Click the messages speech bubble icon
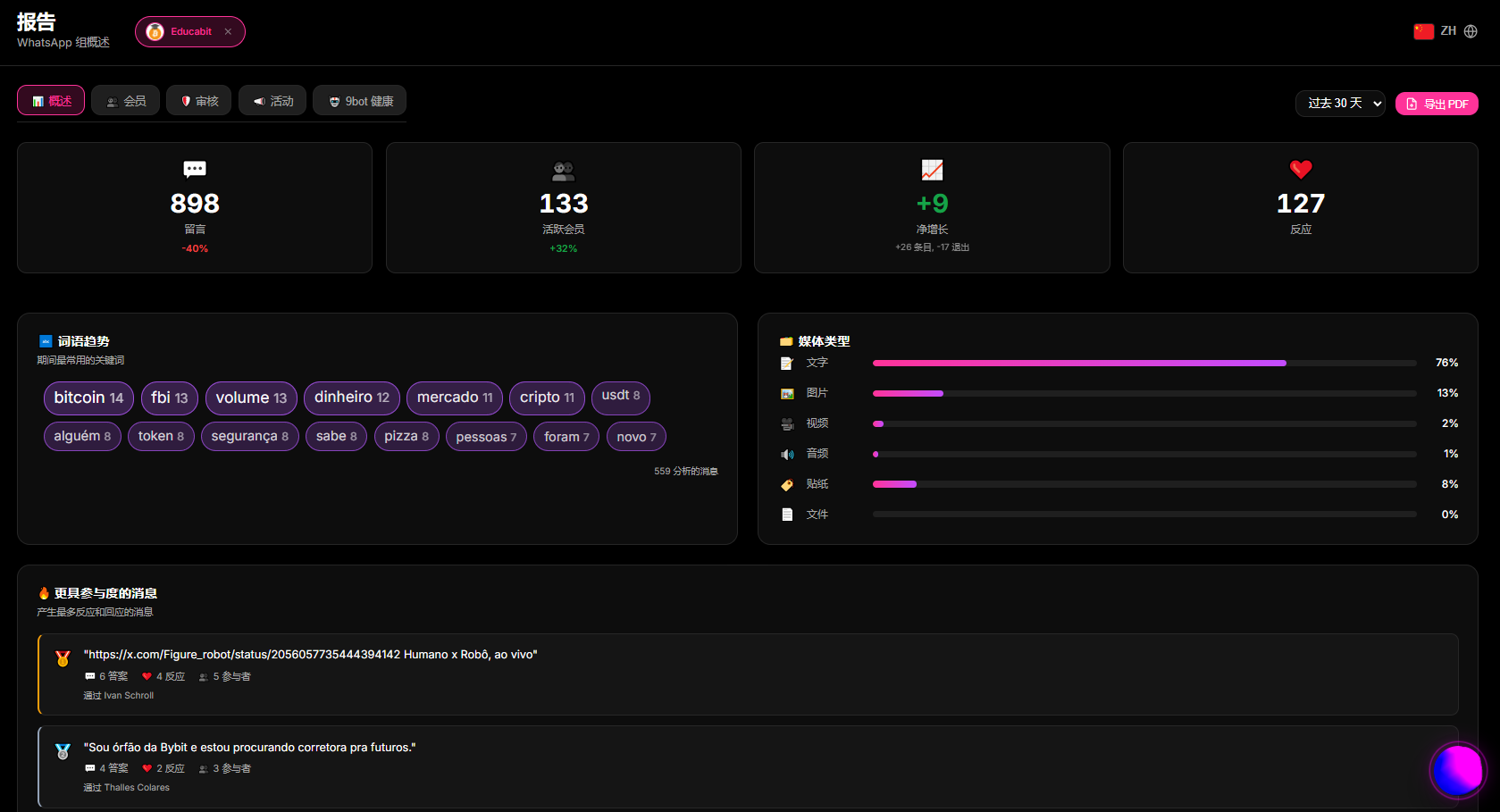The height and width of the screenshot is (812, 1500). (195, 170)
